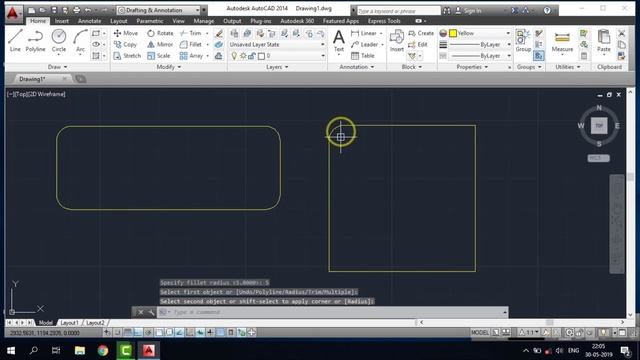Image resolution: width=640 pixels, height=360 pixels.
Task: Select the Line tool
Action: (15, 40)
